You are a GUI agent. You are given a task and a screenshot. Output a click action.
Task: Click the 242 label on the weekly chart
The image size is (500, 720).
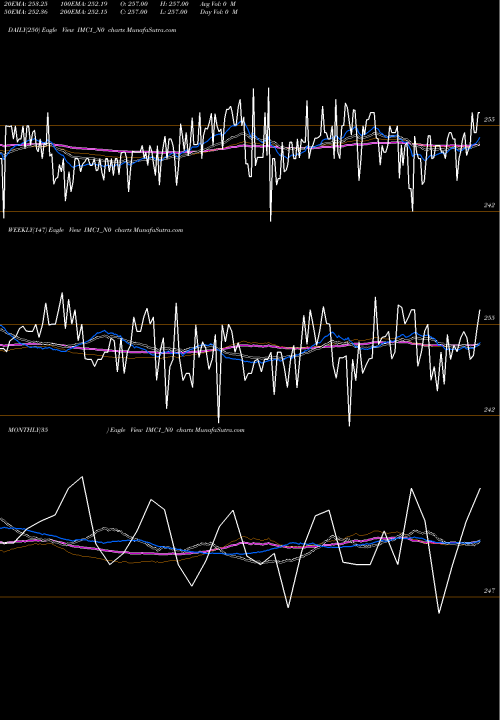pos(489,410)
